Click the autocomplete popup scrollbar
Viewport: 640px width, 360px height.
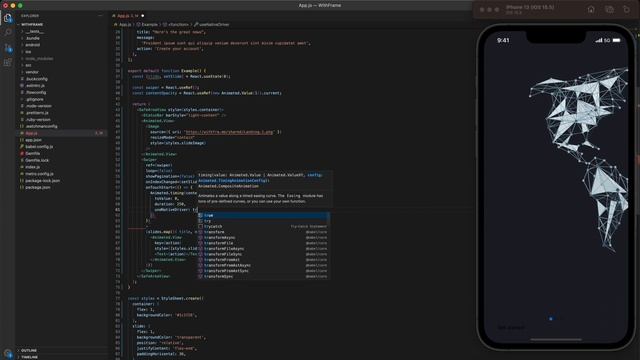pos(329,218)
